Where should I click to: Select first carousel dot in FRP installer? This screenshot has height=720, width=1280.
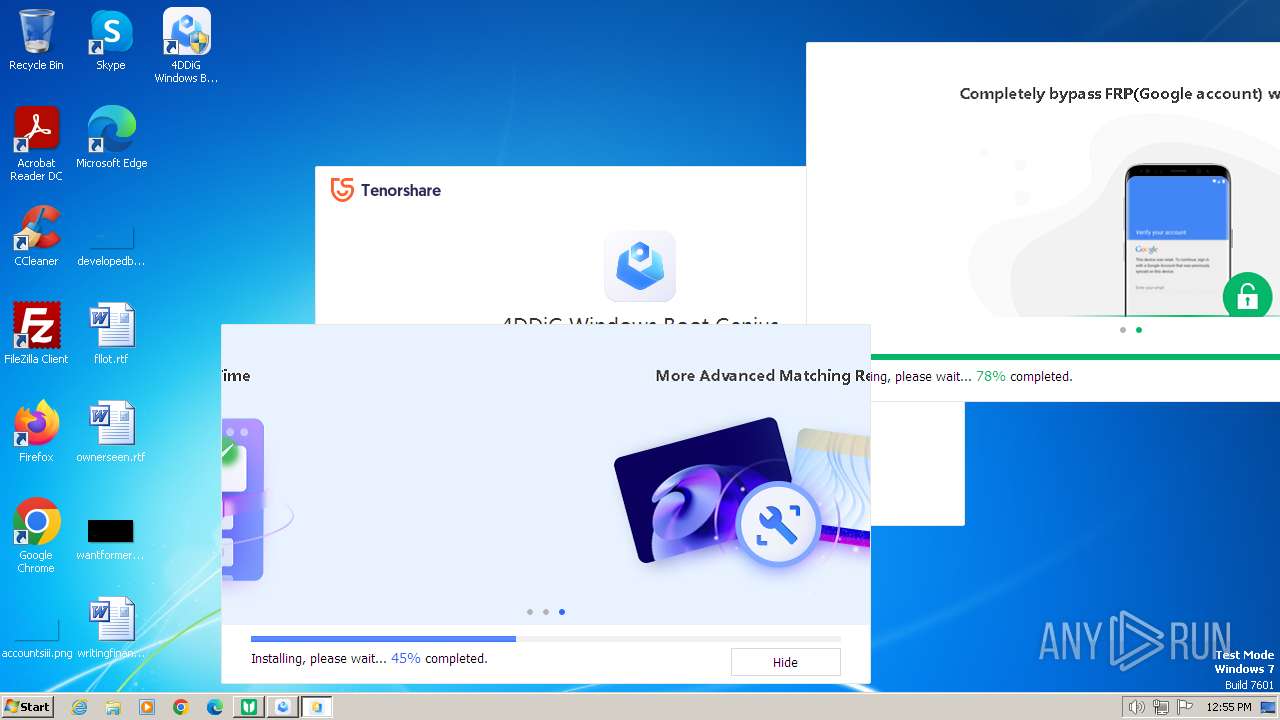pyautogui.click(x=1123, y=330)
